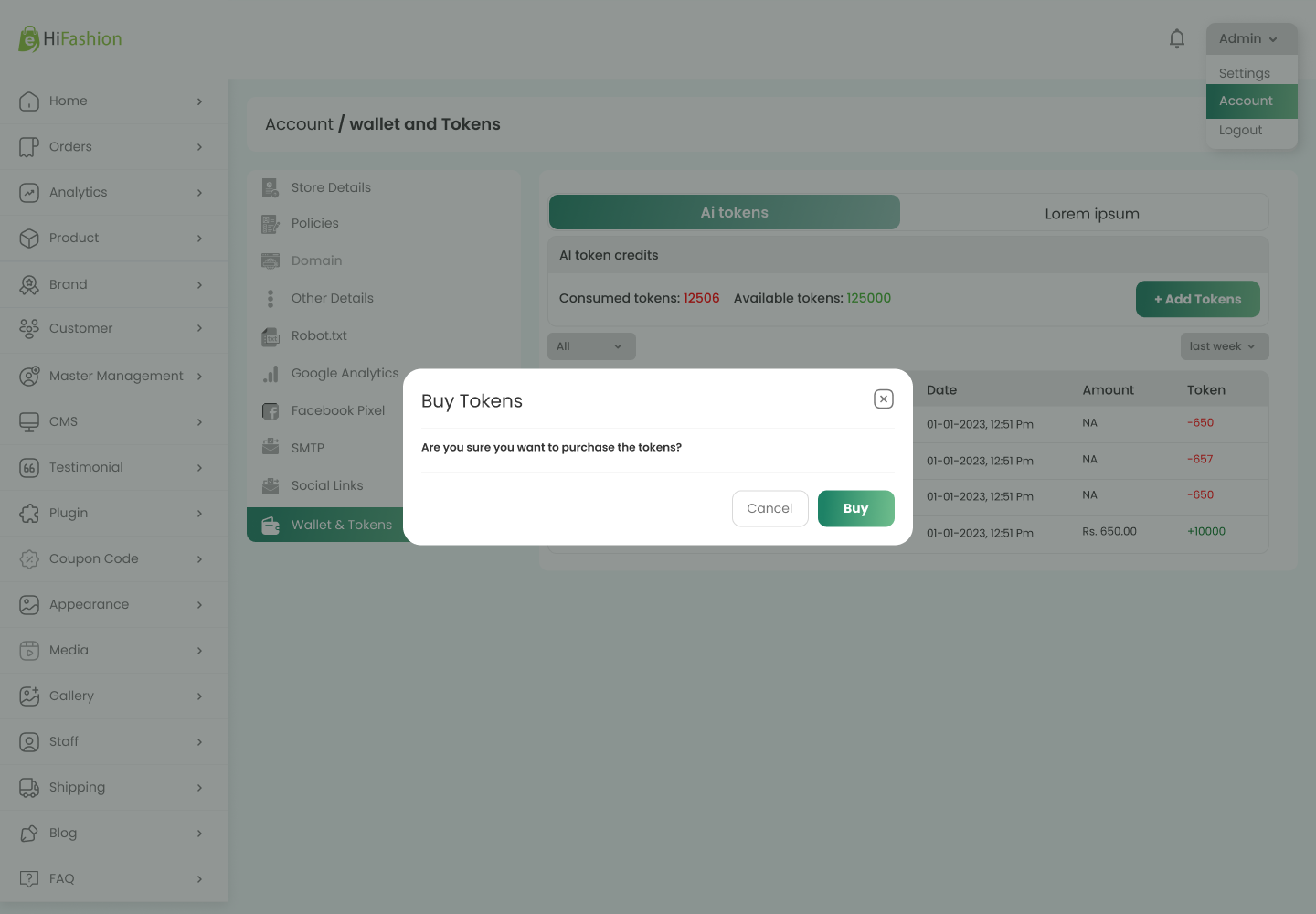This screenshot has width=1316, height=914.
Task: Click the Analytics sidebar icon
Action: pyautogui.click(x=29, y=192)
